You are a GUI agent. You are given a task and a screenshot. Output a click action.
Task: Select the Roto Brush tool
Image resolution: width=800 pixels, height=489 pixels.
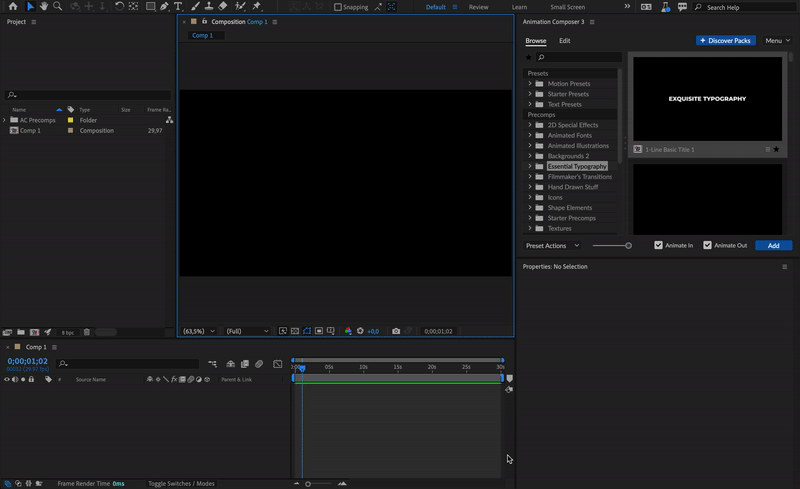(240, 7)
